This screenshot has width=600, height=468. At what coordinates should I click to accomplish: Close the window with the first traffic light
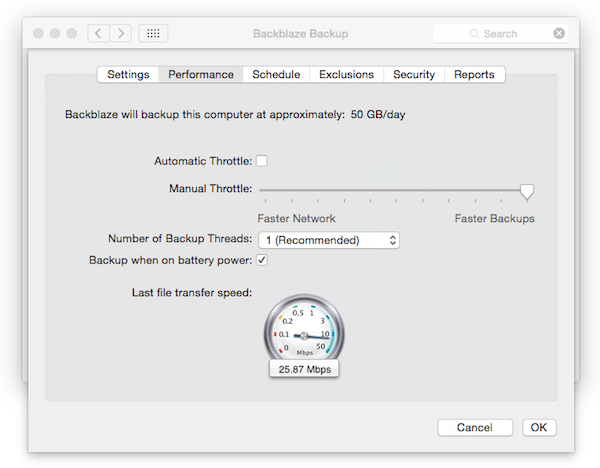(x=38, y=33)
